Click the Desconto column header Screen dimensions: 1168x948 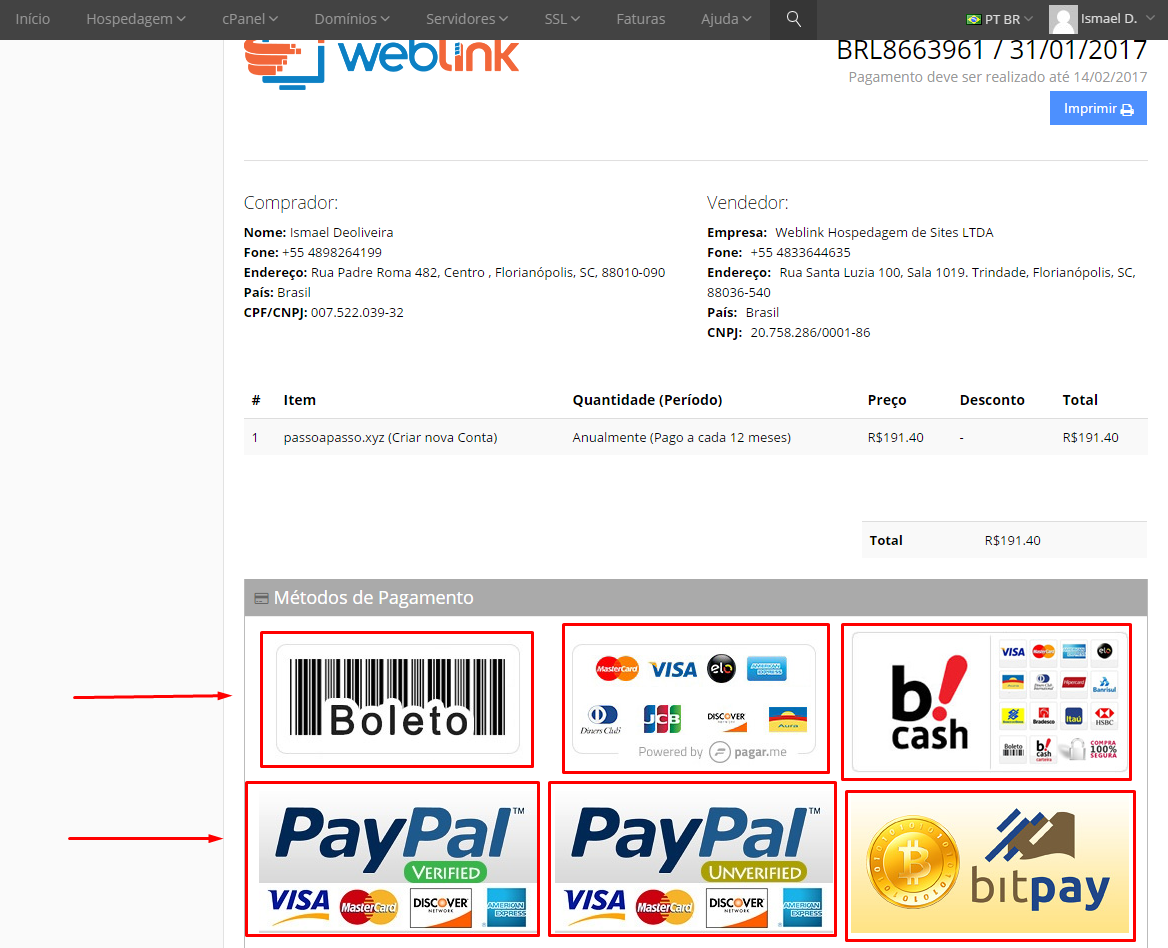pyautogui.click(x=991, y=400)
